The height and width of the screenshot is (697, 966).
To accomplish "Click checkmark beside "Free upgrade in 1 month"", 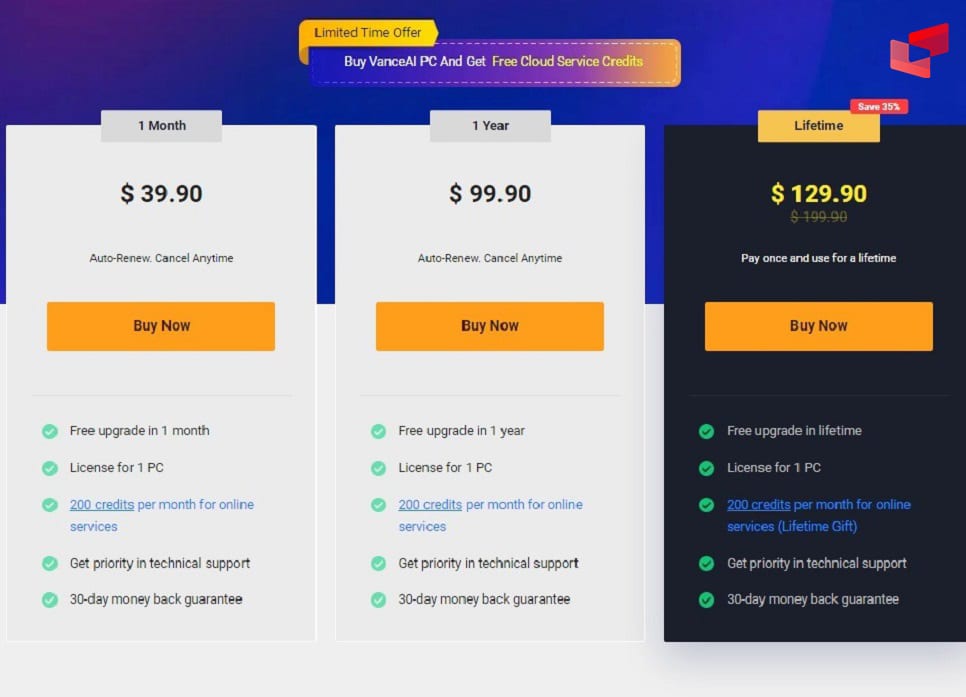I will click(50, 430).
